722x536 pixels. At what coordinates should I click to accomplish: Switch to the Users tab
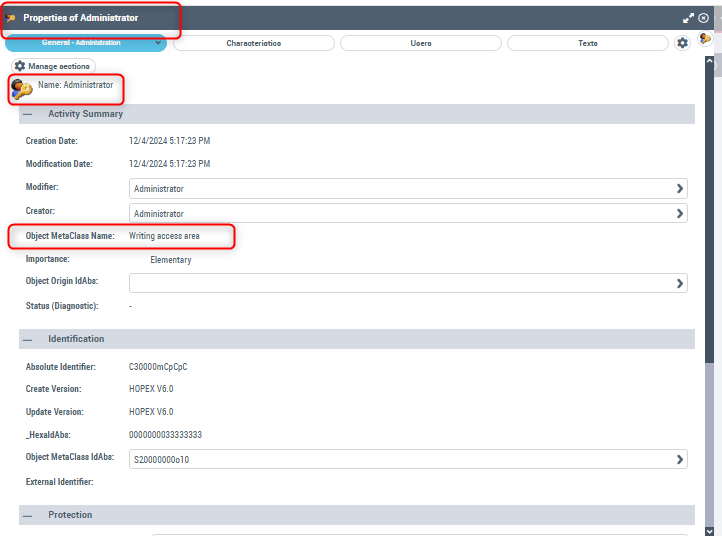pyautogui.click(x=421, y=43)
